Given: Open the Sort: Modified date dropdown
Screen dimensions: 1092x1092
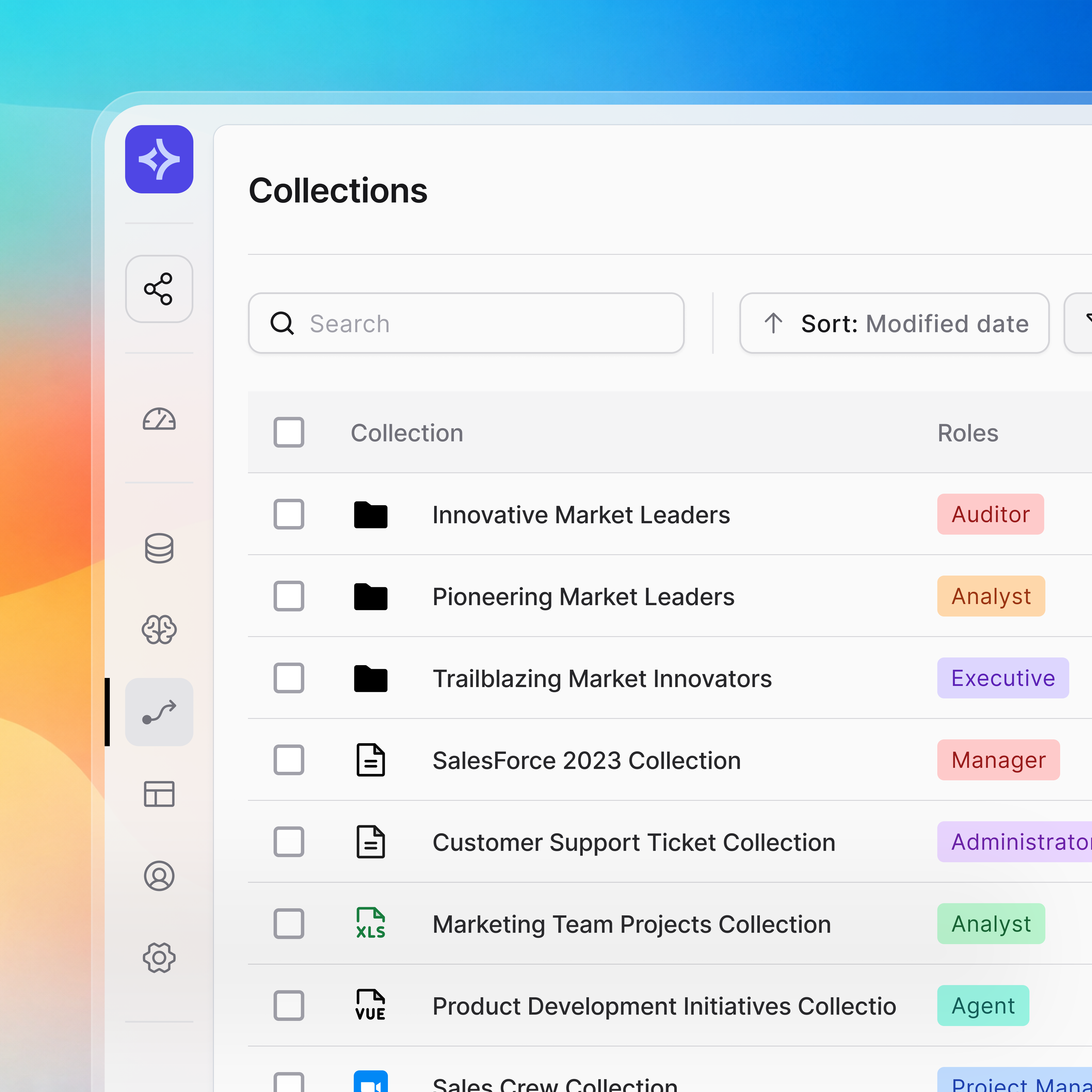Looking at the screenshot, I should point(894,323).
